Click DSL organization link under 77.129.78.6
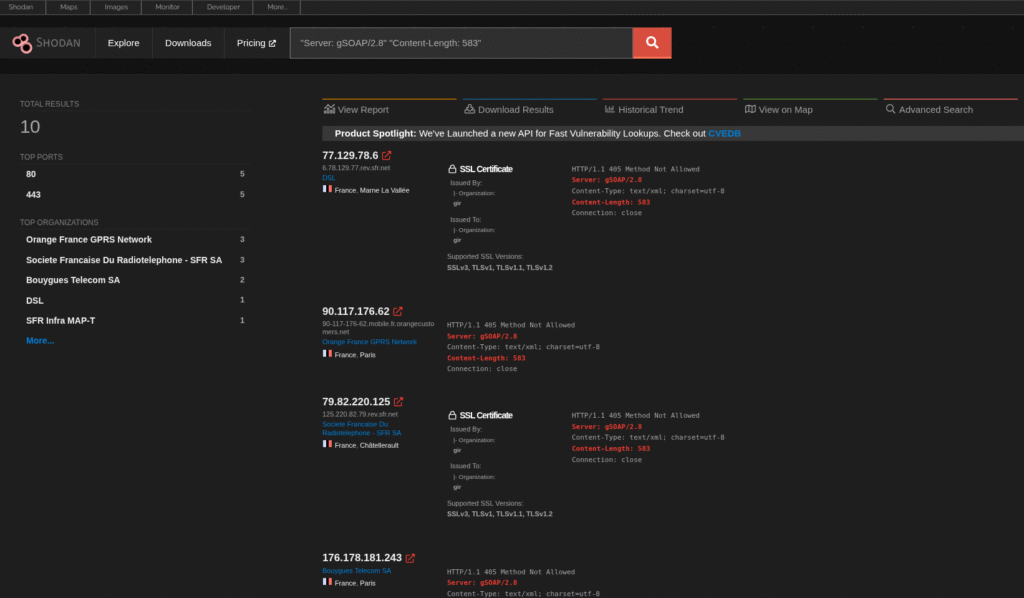This screenshot has height=598, width=1024. (x=328, y=178)
